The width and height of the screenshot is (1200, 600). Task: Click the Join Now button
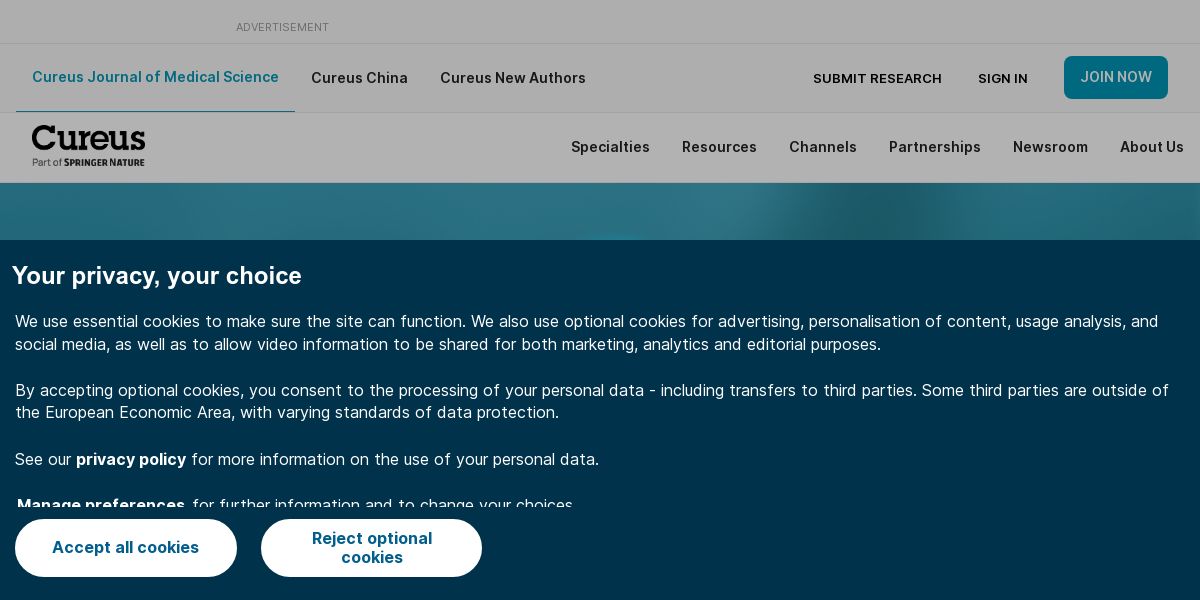click(x=1116, y=77)
